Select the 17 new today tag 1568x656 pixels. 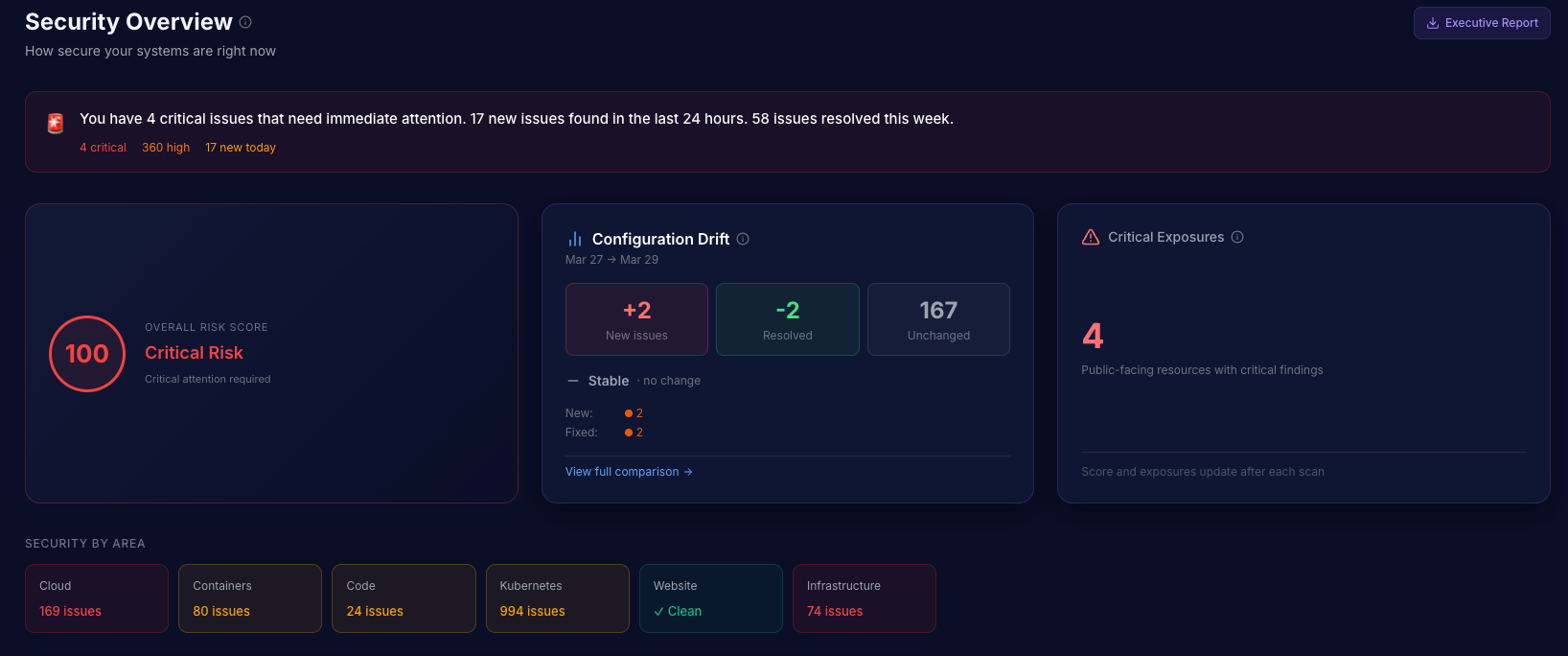coord(241,148)
